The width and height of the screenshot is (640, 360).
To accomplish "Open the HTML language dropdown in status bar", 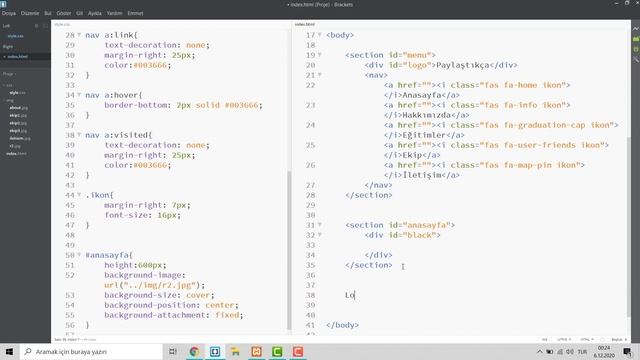I will 587,339.
